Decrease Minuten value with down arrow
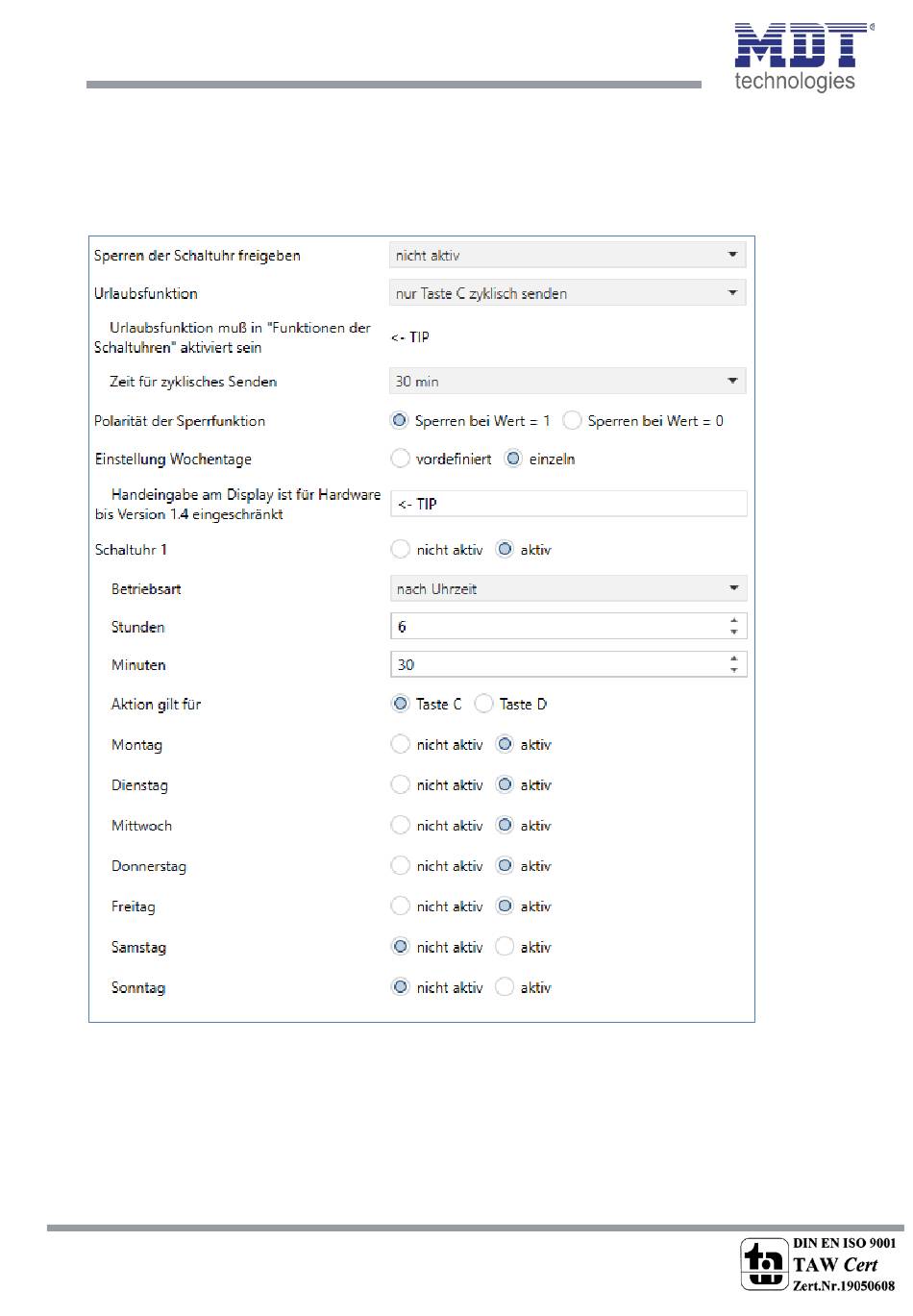913x1316 pixels. tap(734, 670)
